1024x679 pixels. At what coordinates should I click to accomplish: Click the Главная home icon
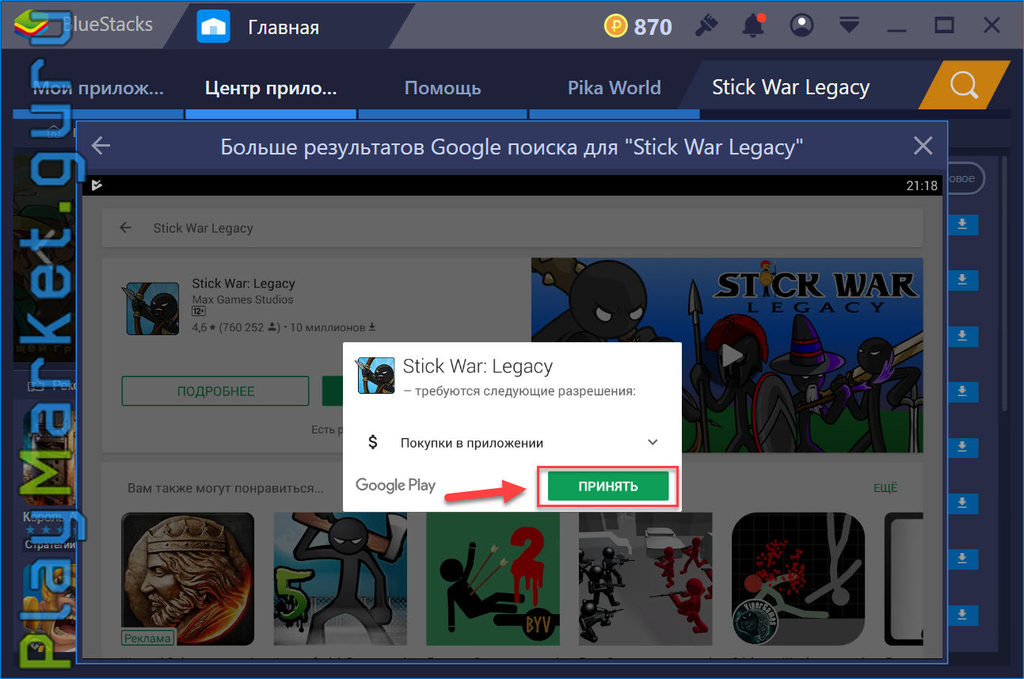[x=213, y=27]
